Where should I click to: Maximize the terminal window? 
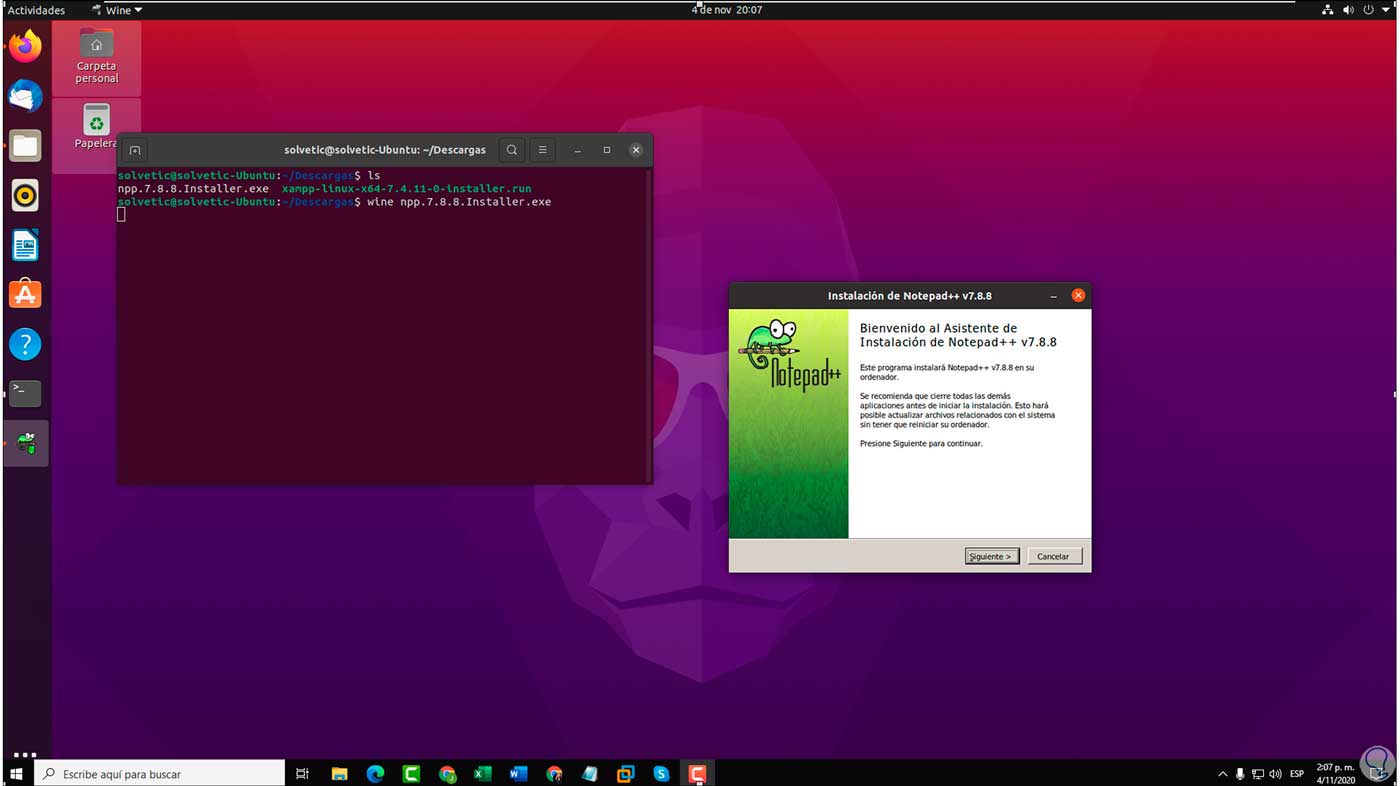(606, 150)
